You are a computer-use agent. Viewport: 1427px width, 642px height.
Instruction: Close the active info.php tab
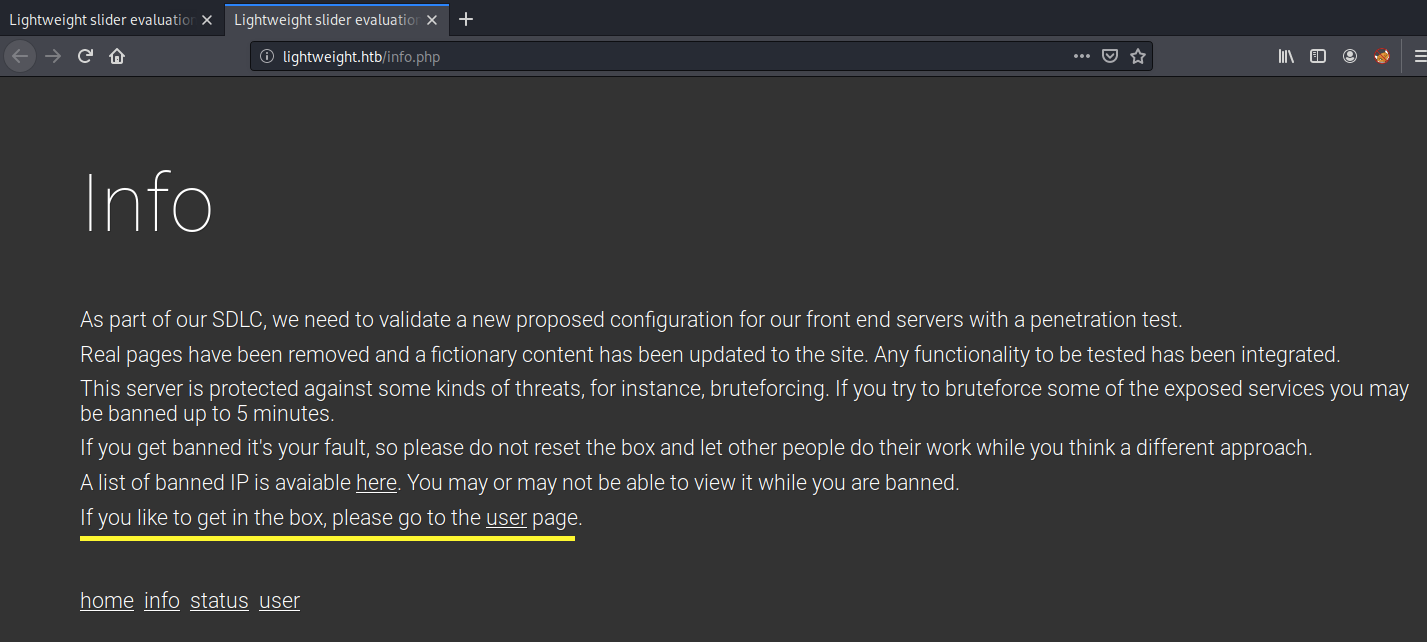tap(432, 20)
